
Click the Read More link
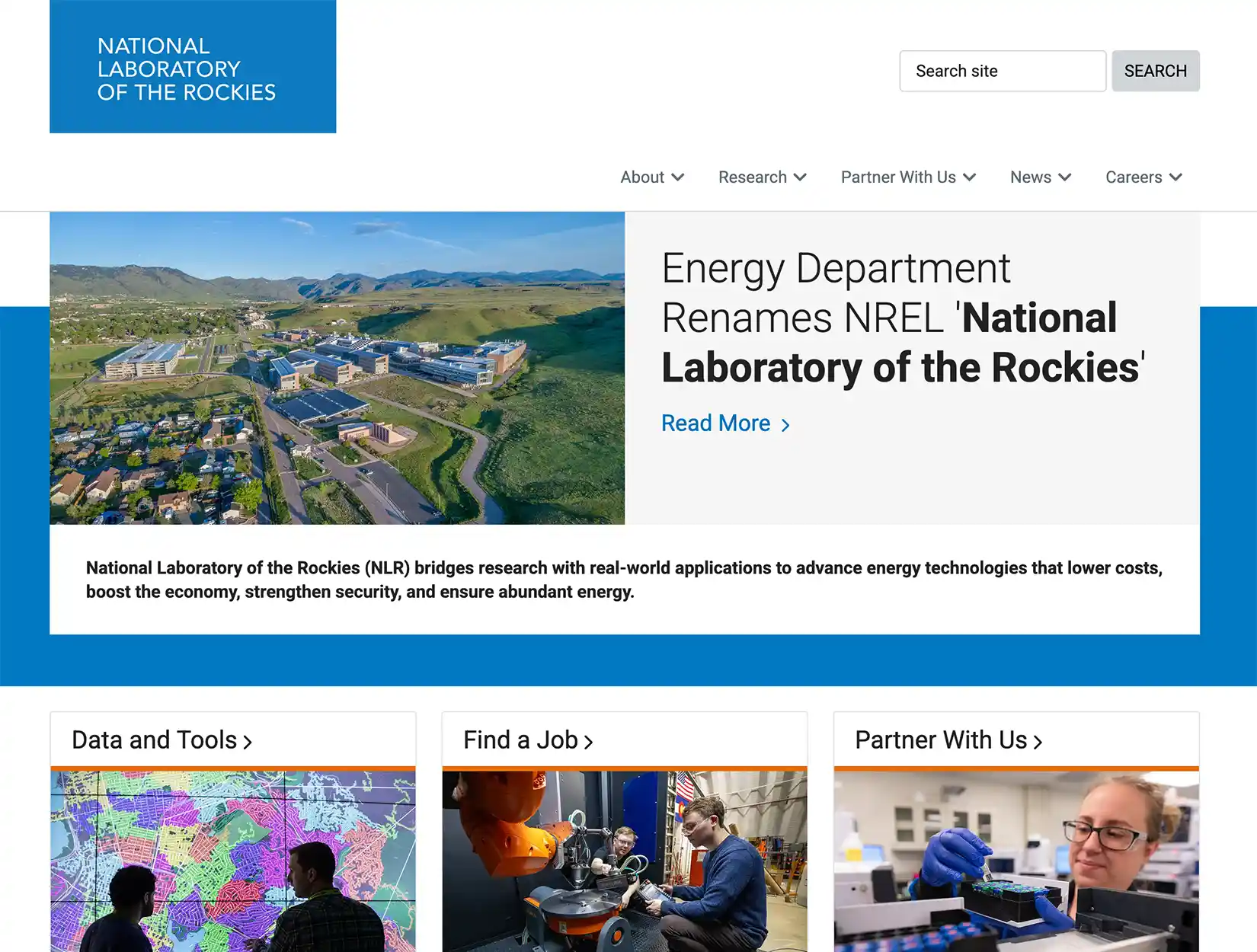click(x=715, y=423)
